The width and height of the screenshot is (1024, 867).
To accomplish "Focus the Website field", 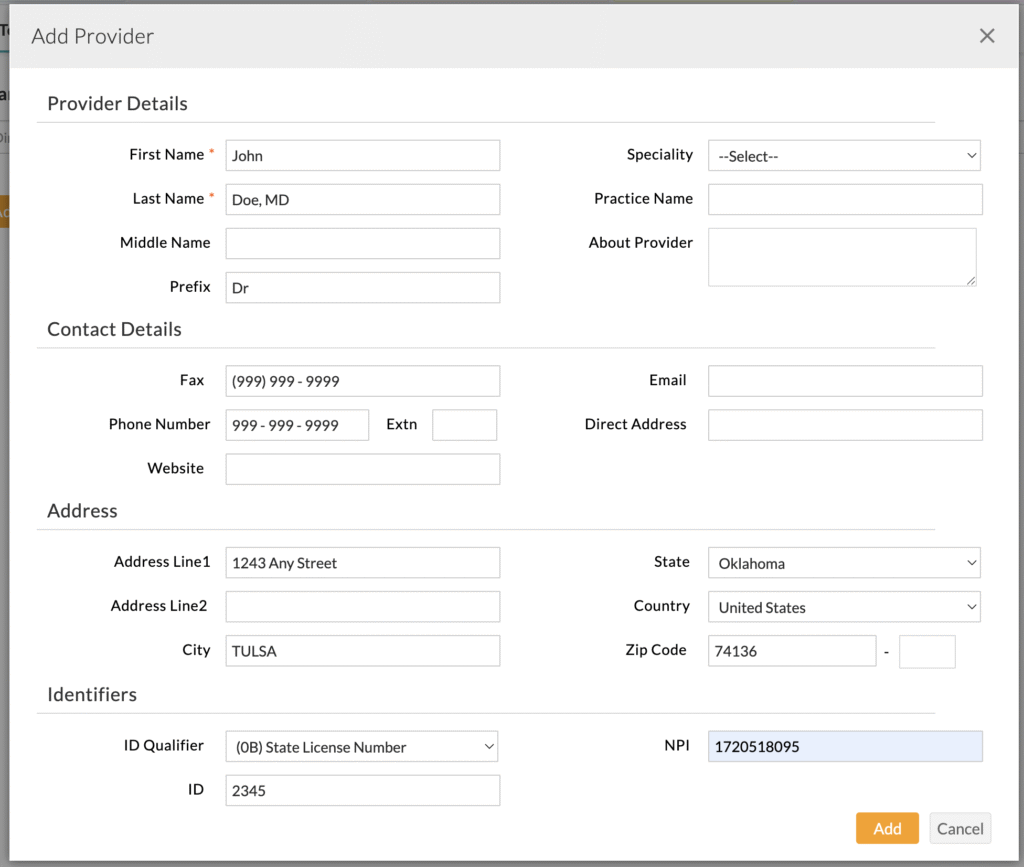I will (362, 469).
